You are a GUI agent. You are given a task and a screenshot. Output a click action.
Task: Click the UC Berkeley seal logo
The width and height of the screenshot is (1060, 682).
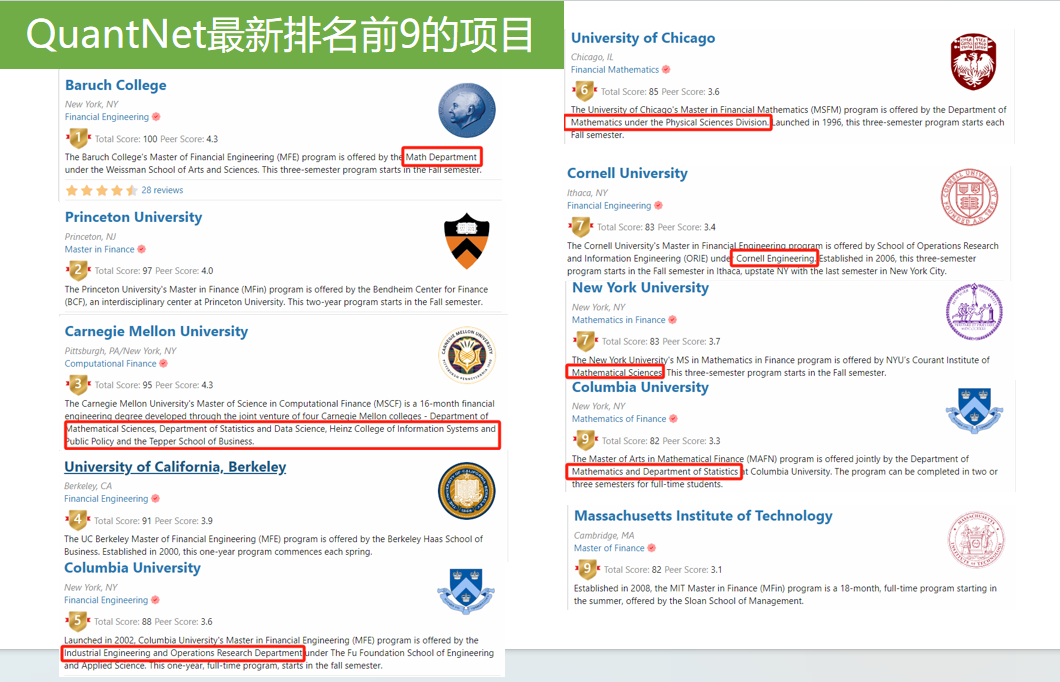[466, 491]
